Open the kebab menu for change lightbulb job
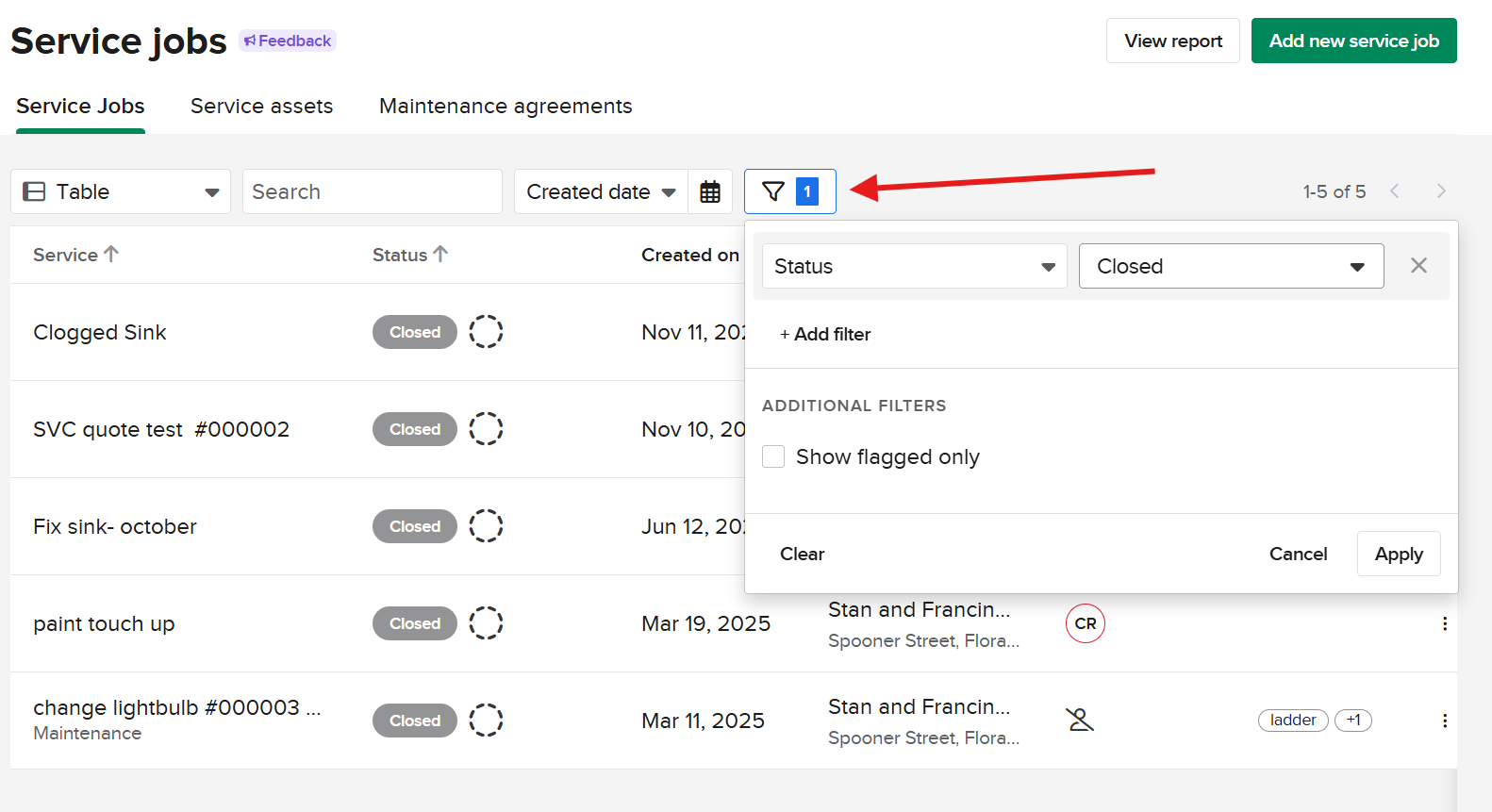The image size is (1492, 812). click(x=1444, y=721)
